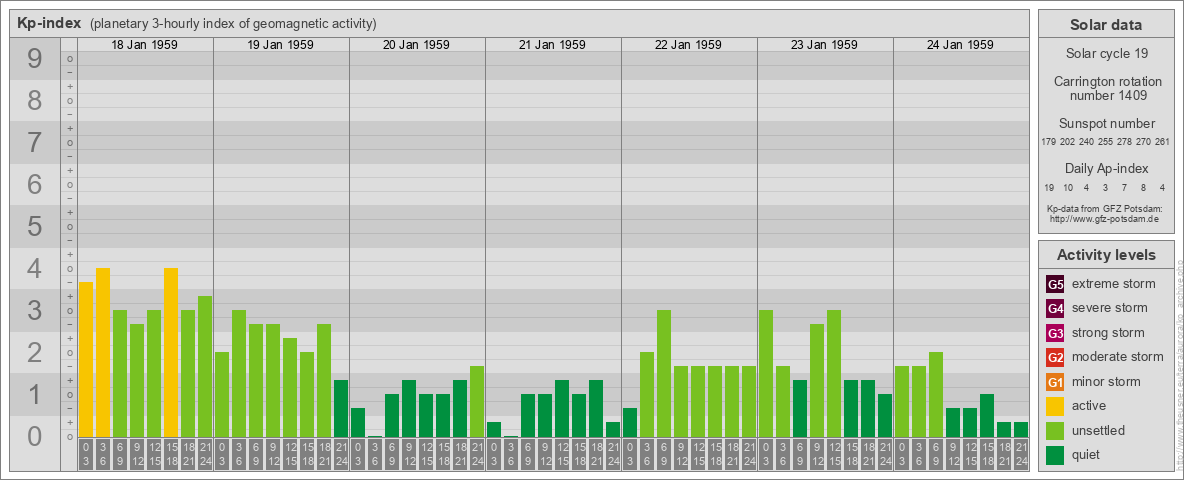Select the dark green quiet swatch

coord(1055,455)
